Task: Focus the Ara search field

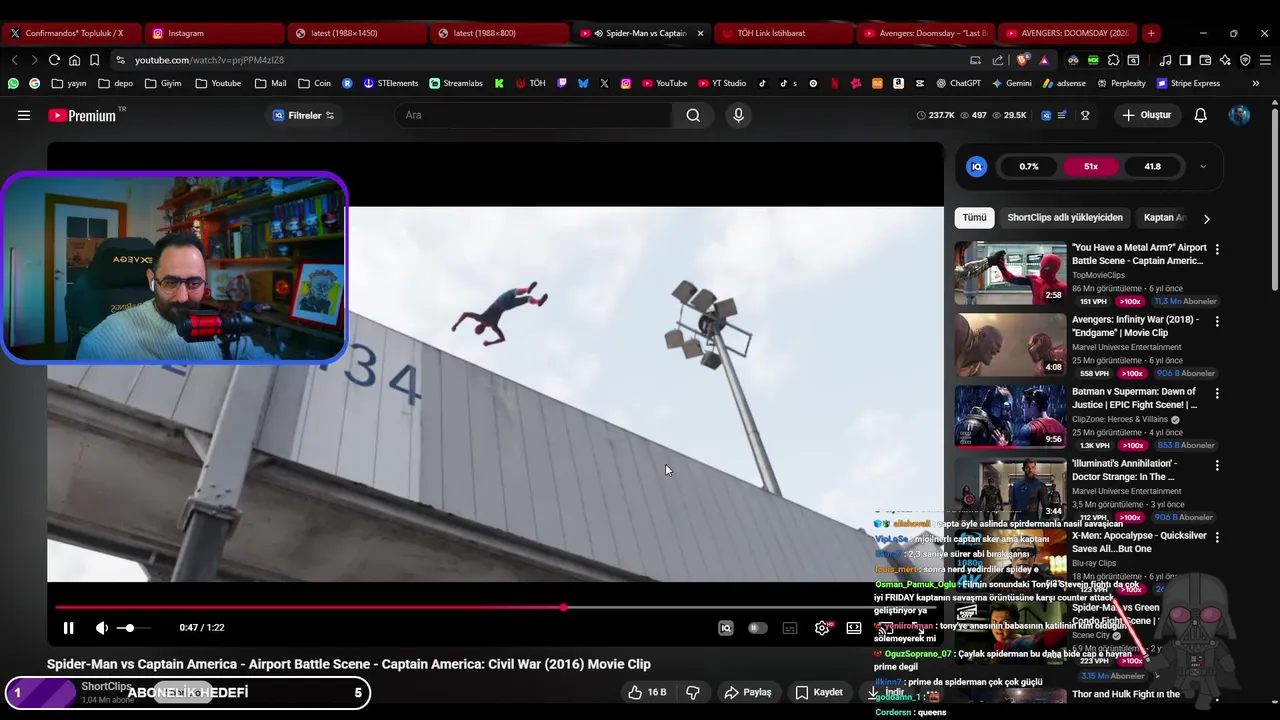Action: click(x=535, y=115)
